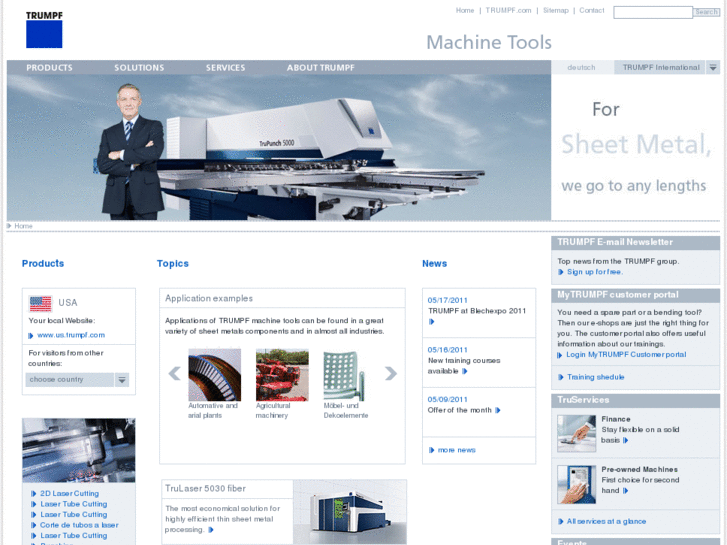Click the TruLaser 5030 fiber heading
Screen dimensions: 727x545
[205, 488]
